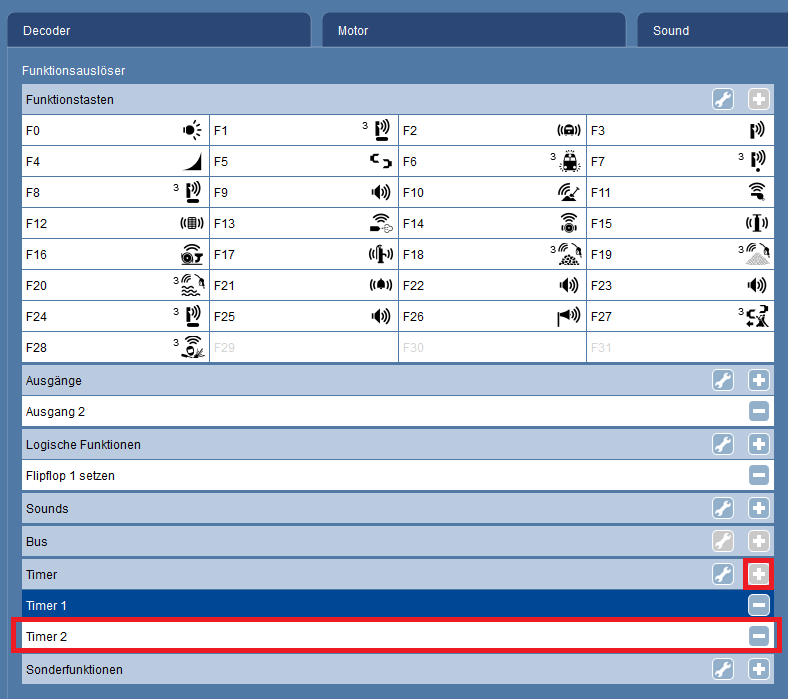Viewport: 788px width, 699px height.
Task: Toggle function key F4 cell
Action: tap(115, 161)
